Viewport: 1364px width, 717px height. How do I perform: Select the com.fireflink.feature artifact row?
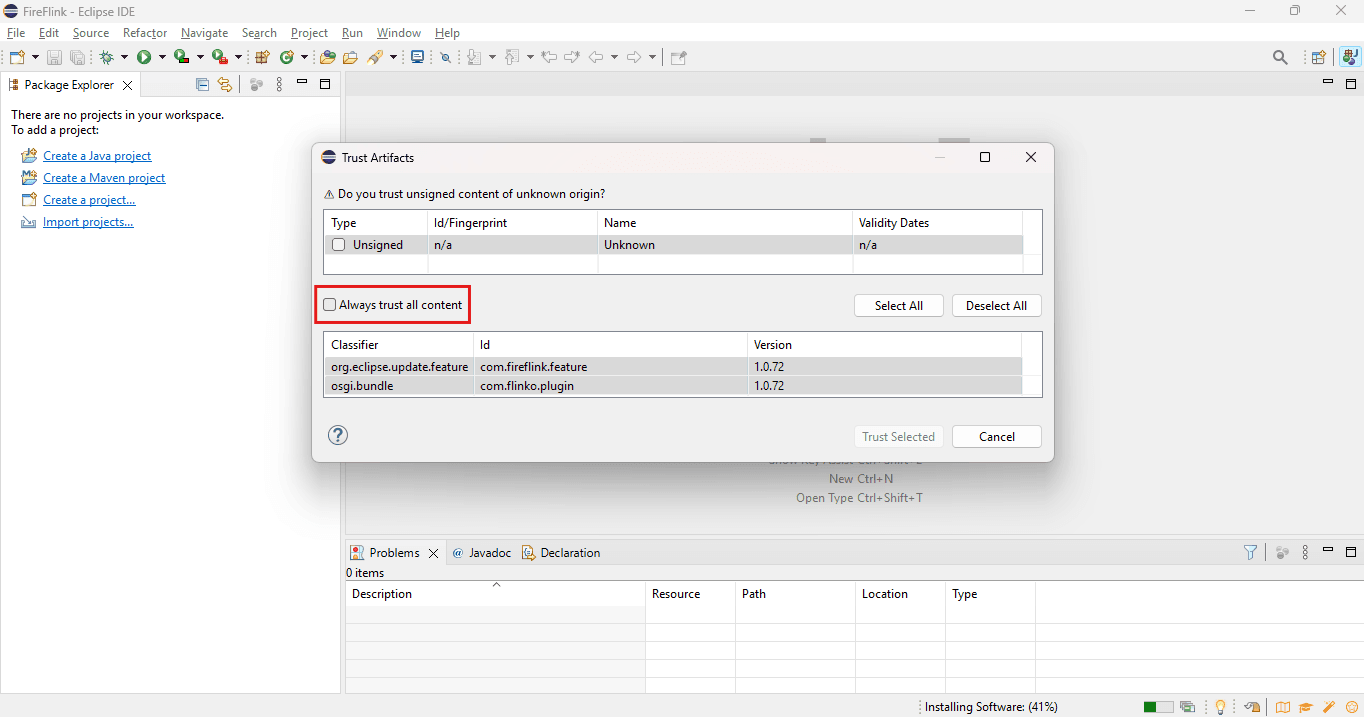(673, 367)
